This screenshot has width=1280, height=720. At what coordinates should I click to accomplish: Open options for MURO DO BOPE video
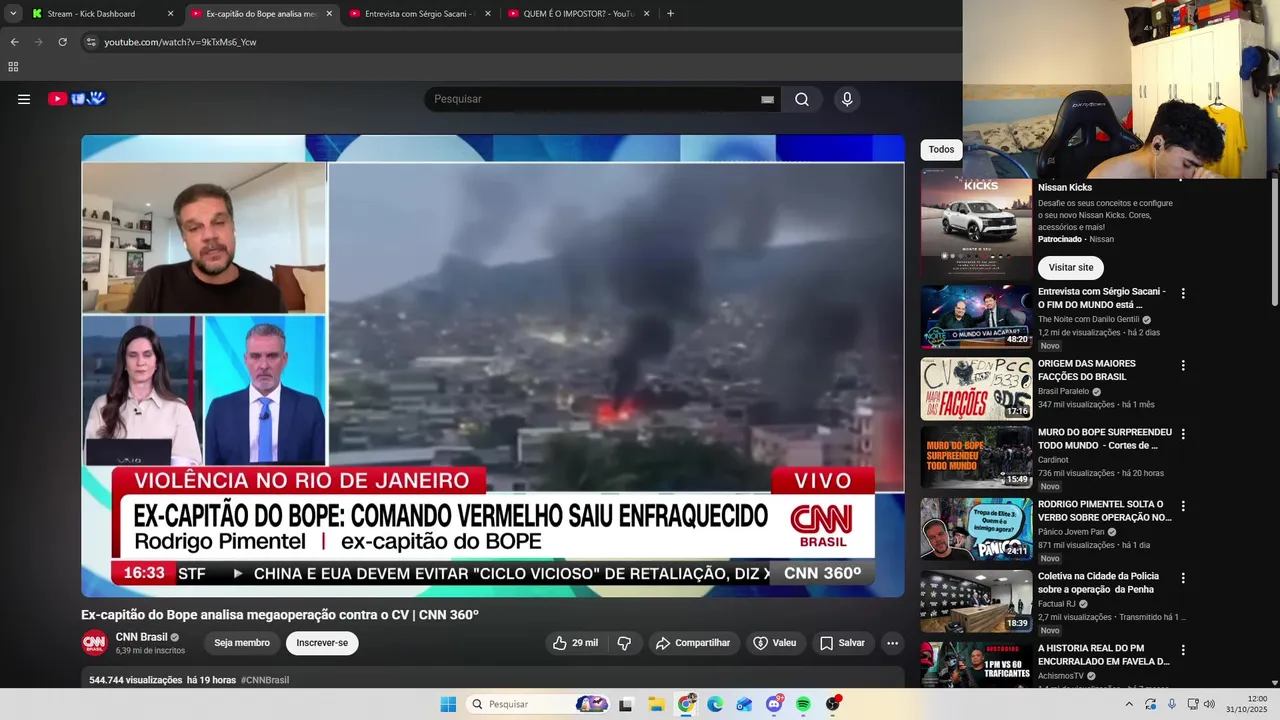coord(1183,434)
